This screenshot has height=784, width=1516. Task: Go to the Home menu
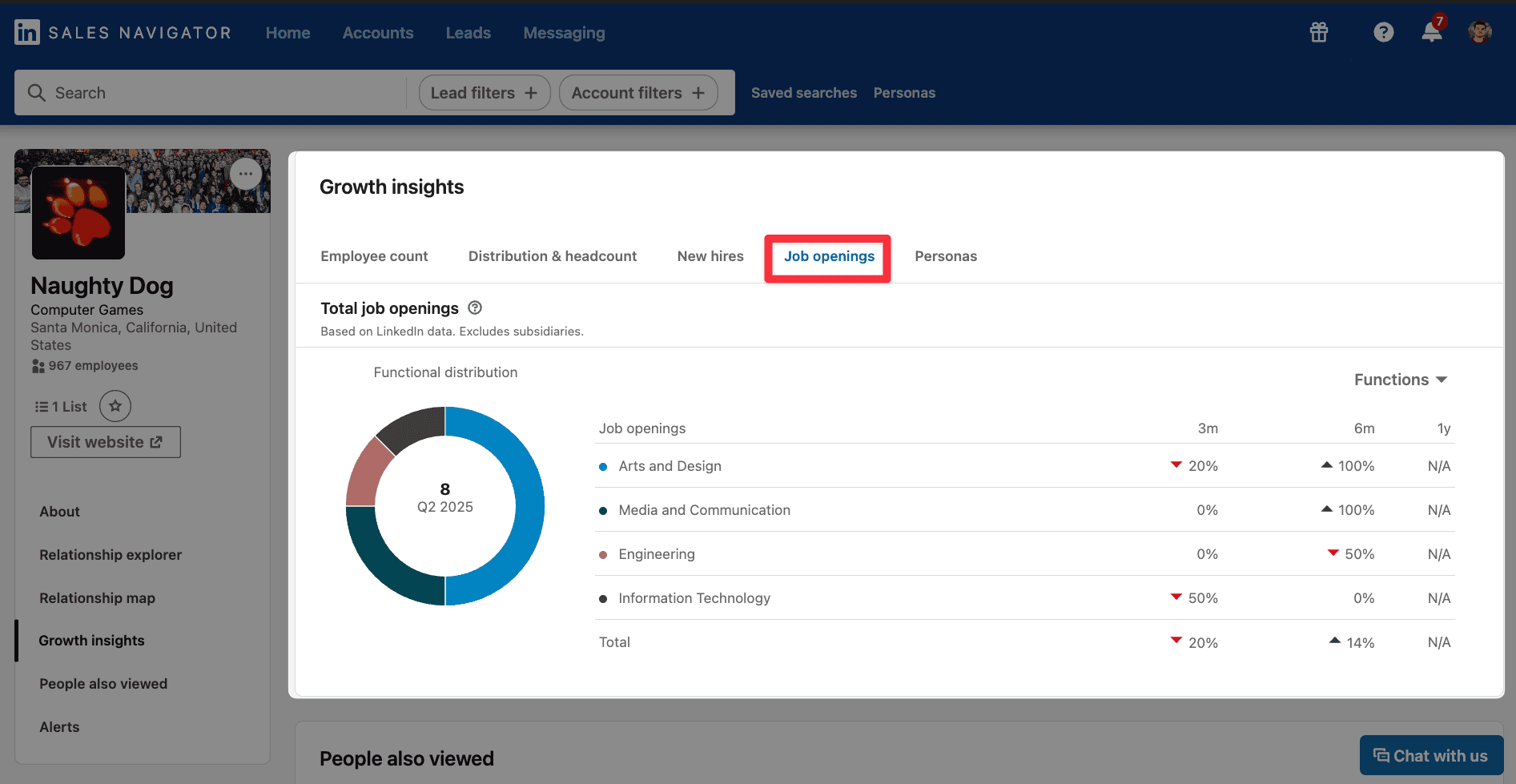[288, 33]
